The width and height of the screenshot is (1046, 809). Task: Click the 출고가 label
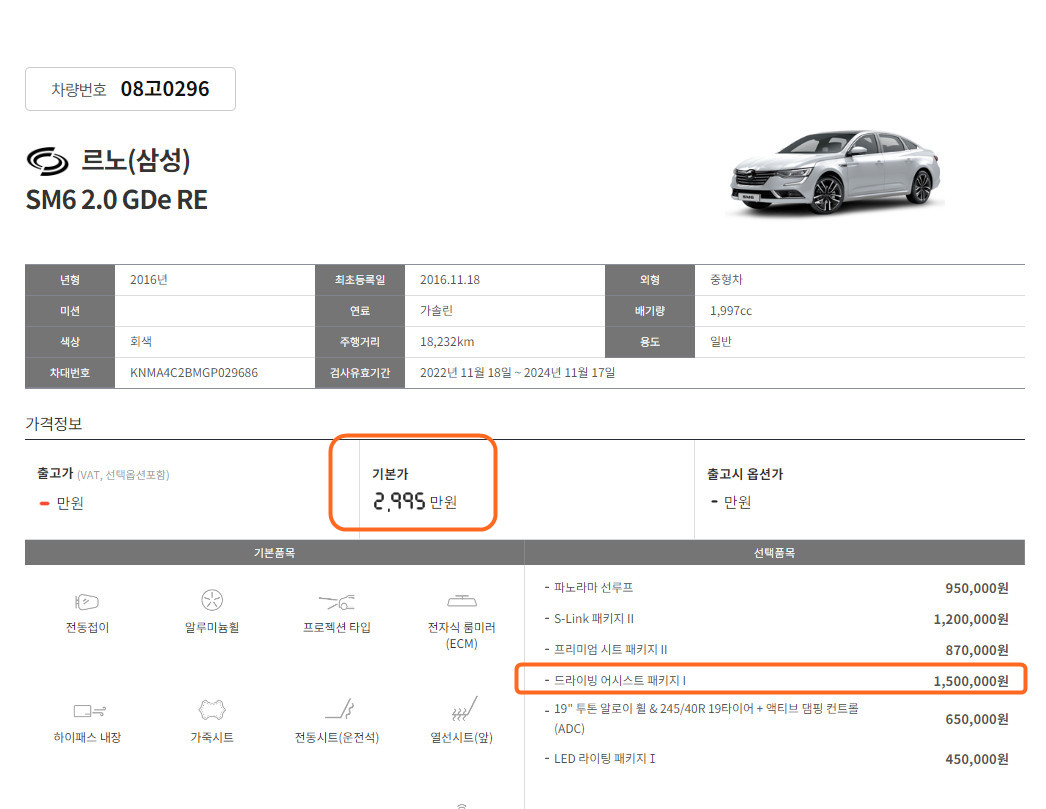[x=55, y=474]
